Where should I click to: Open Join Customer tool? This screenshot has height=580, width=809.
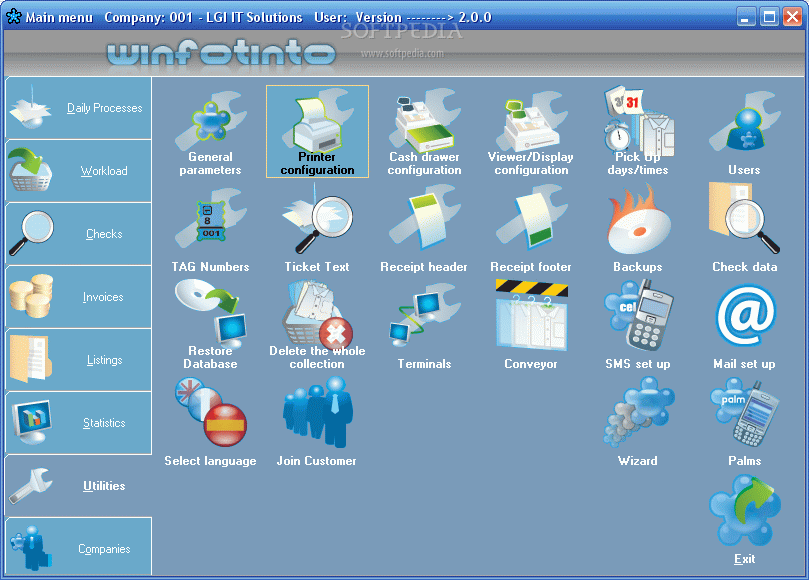tap(317, 423)
